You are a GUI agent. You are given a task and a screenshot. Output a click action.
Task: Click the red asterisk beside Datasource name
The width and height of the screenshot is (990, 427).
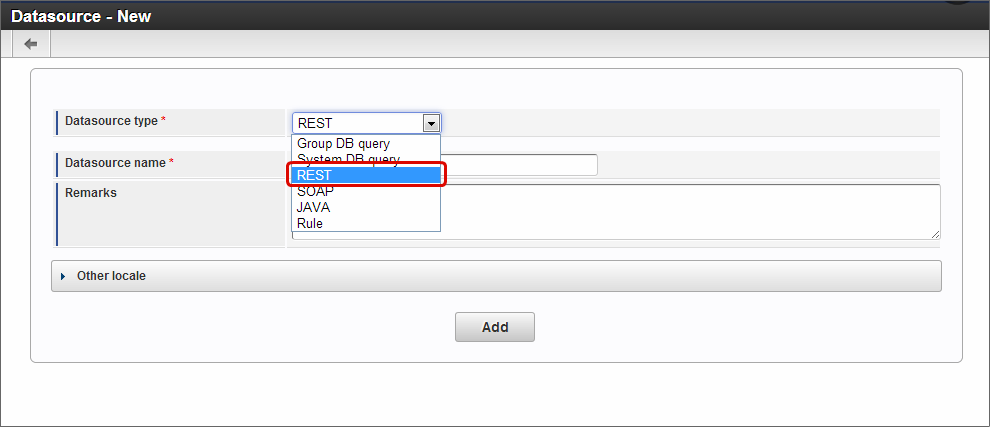click(x=171, y=162)
